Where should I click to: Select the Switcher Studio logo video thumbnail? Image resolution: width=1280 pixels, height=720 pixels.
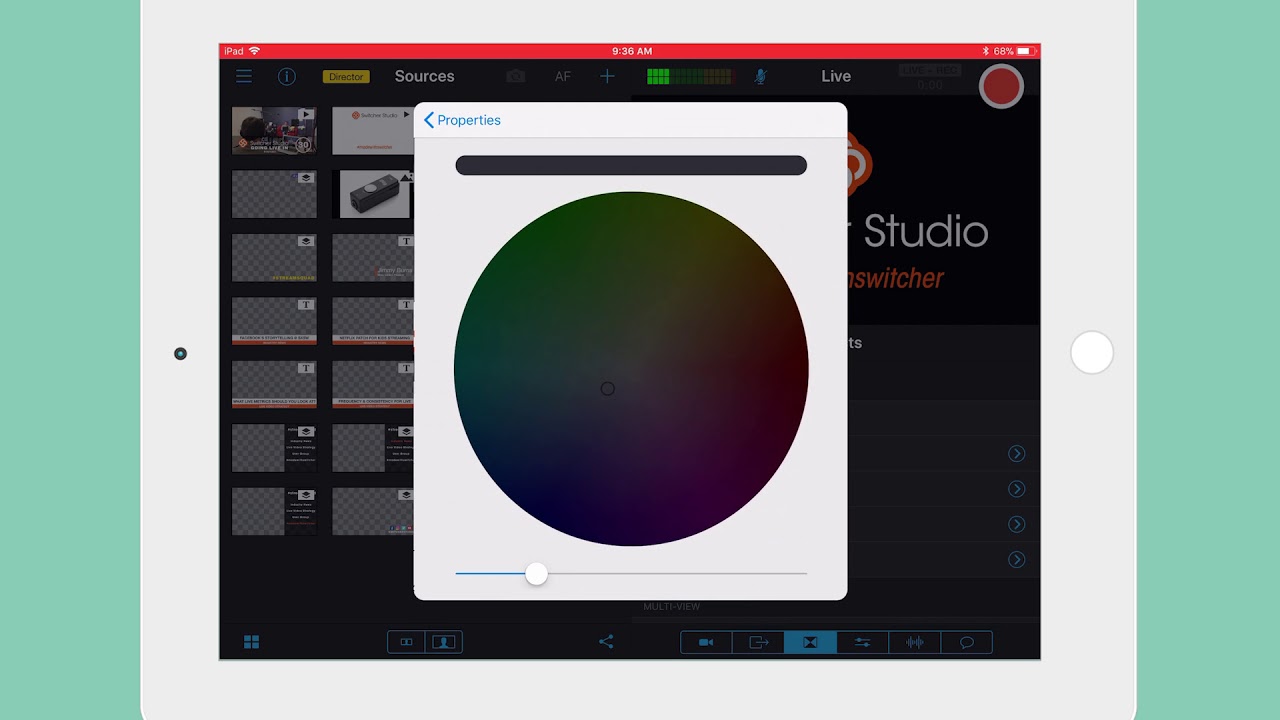tap(373, 130)
